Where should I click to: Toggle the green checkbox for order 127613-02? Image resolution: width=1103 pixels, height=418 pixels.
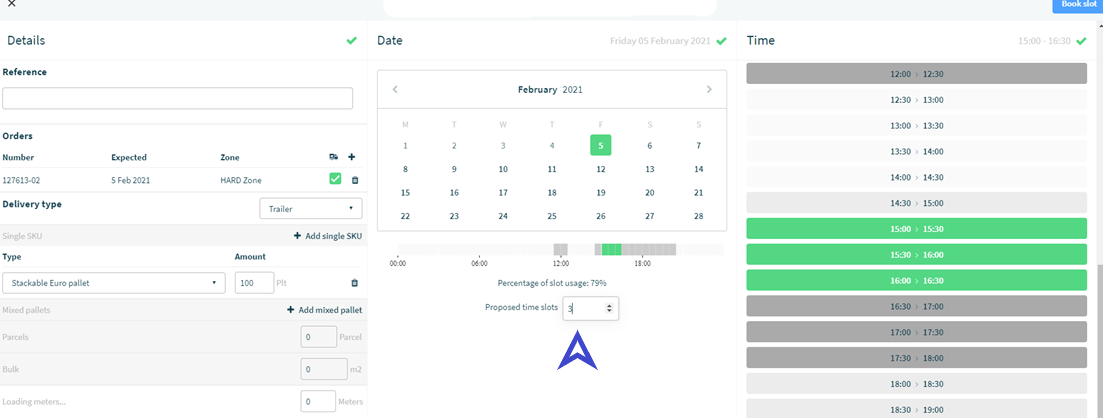[x=335, y=179]
